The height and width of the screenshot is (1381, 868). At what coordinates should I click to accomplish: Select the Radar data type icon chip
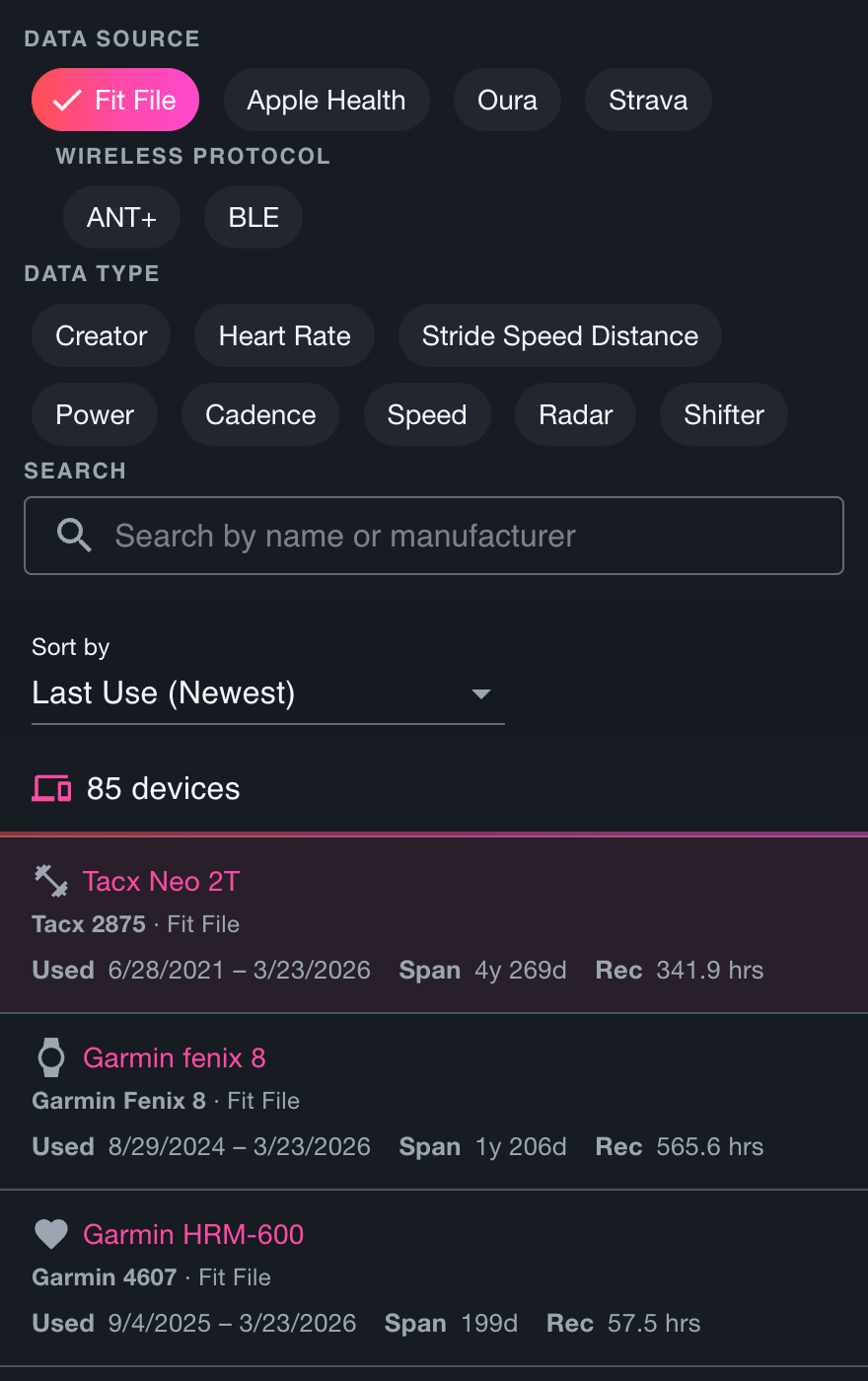[x=575, y=414]
